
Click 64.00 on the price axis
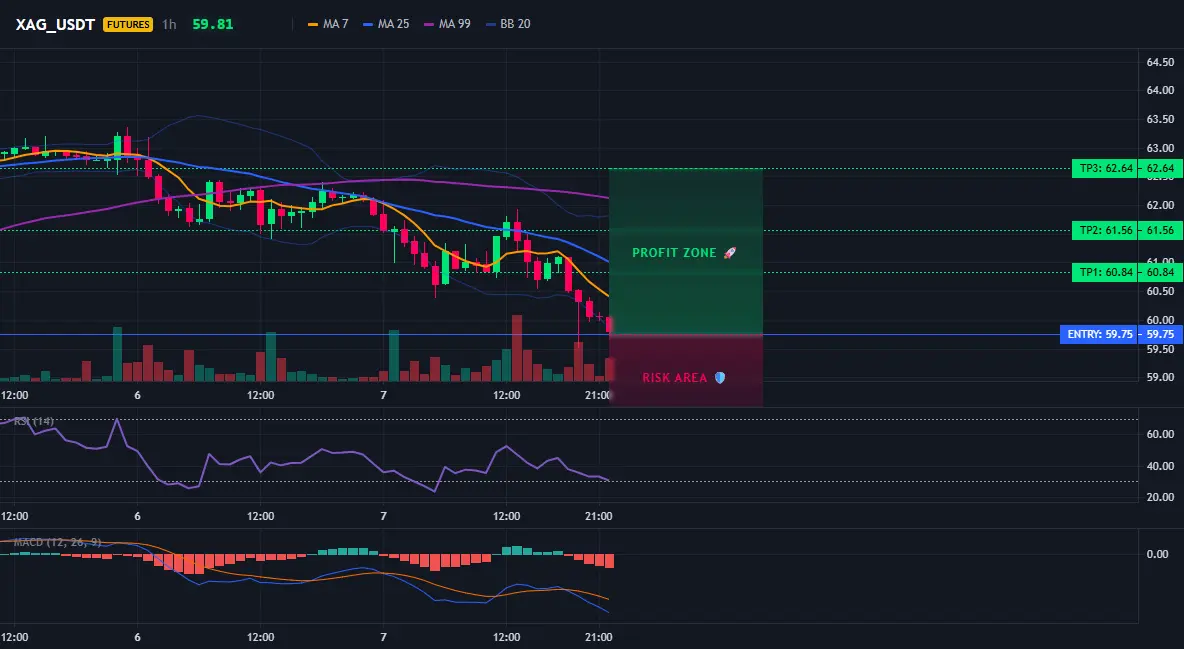coord(1161,91)
